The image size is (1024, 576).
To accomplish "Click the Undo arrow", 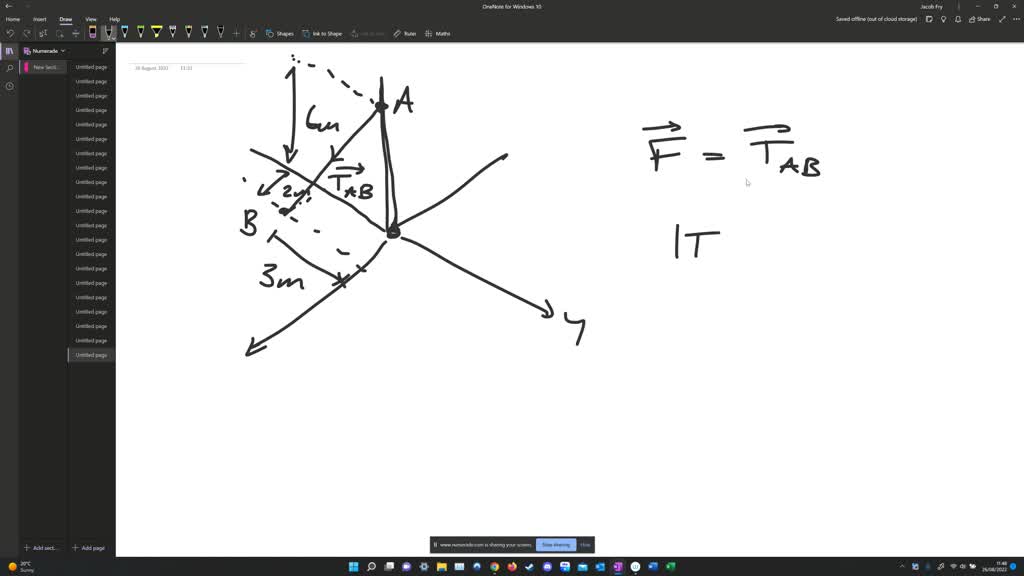I will coord(11,33).
